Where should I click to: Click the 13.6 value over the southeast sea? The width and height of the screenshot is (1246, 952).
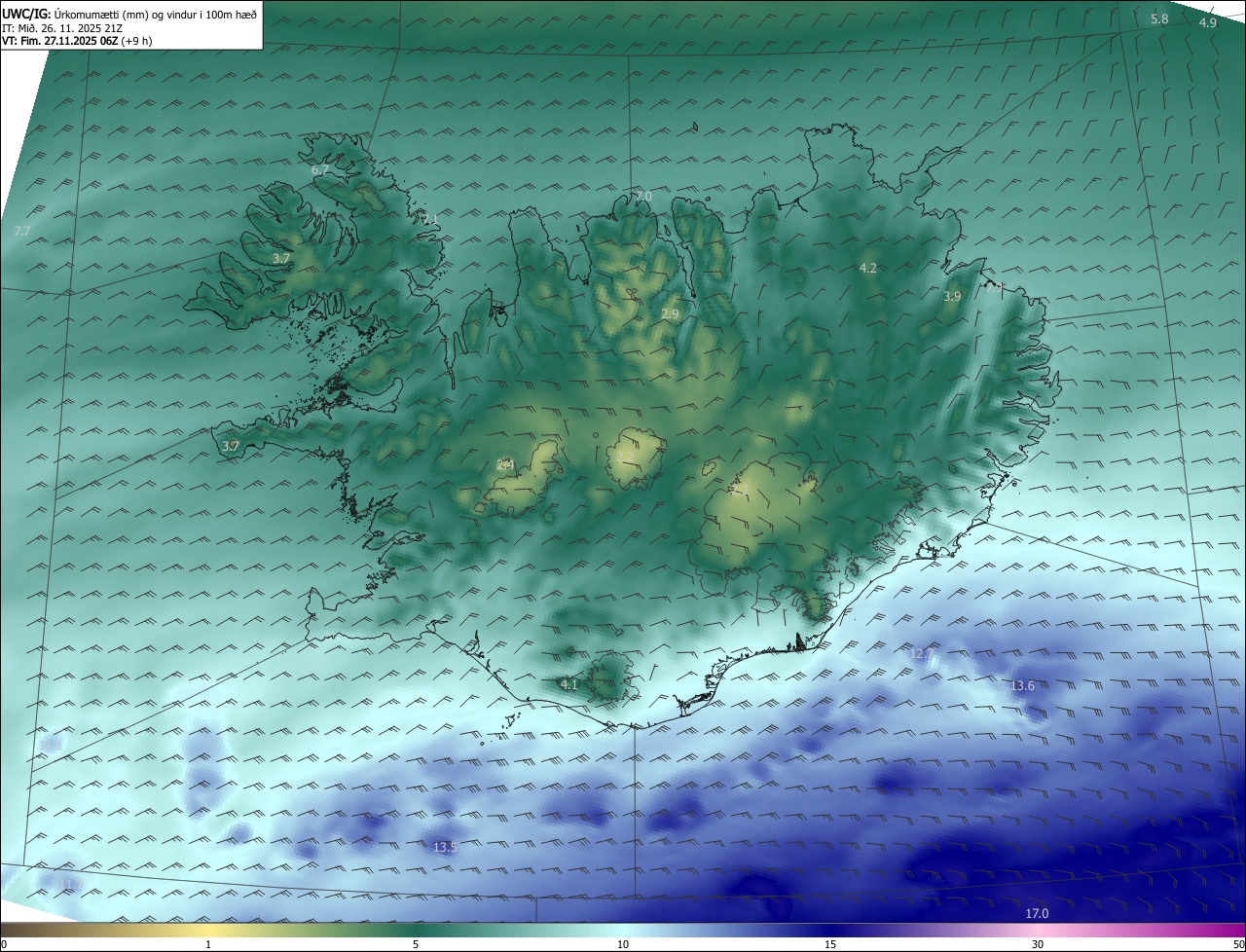[1022, 686]
